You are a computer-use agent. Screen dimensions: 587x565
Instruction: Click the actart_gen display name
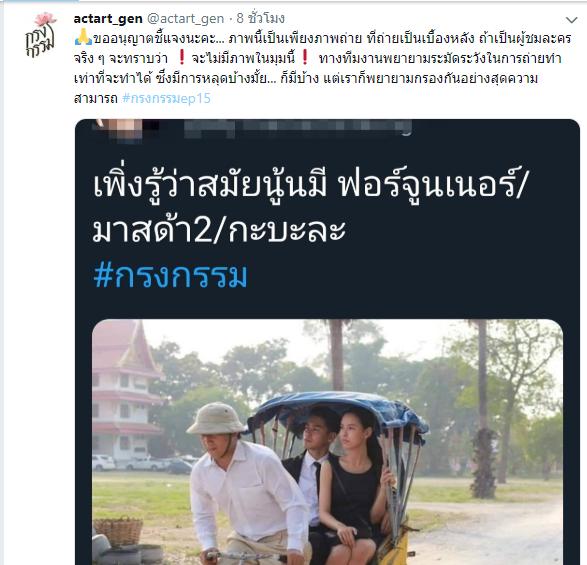tap(108, 18)
